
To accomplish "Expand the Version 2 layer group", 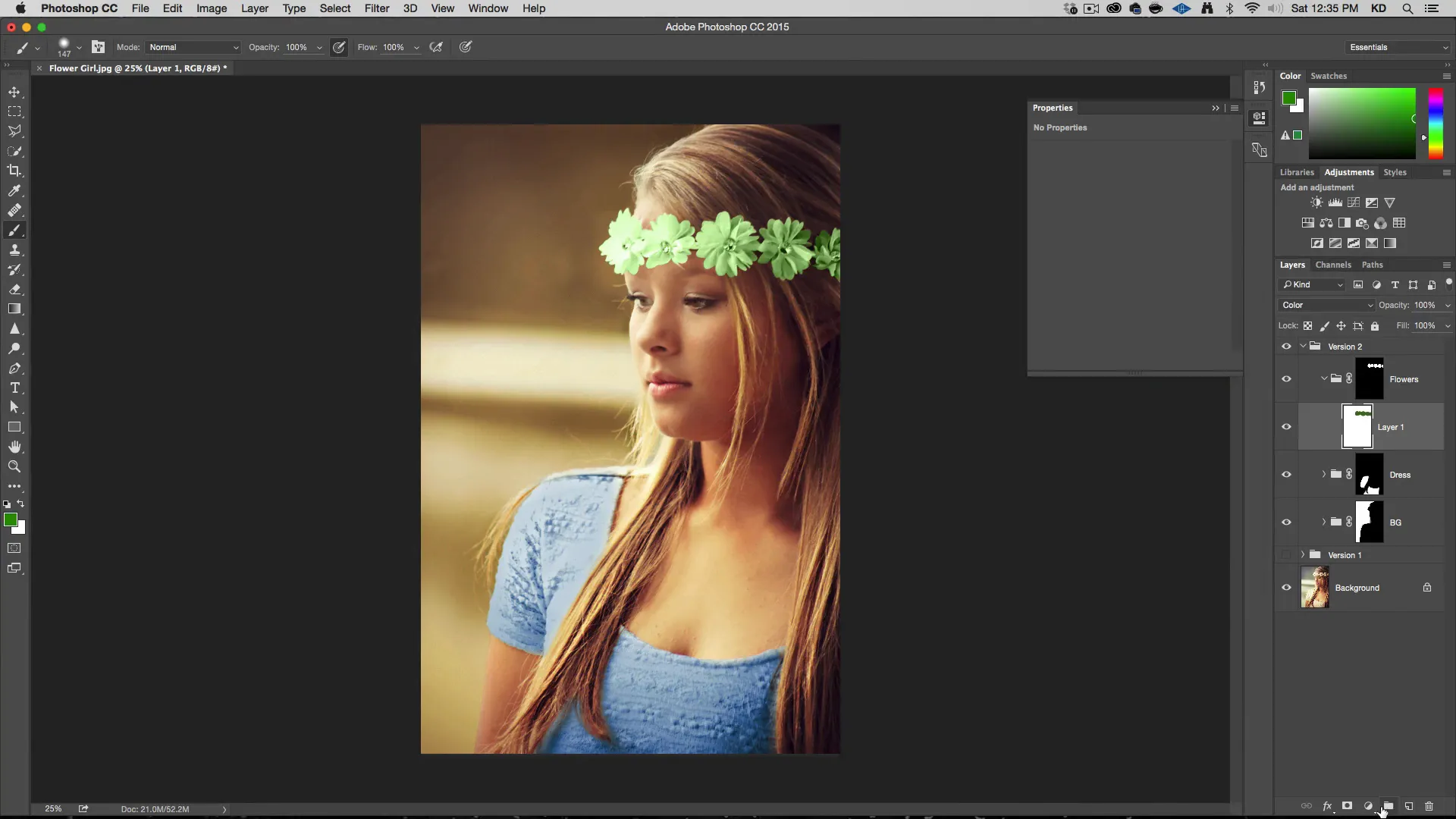I will [1303, 346].
